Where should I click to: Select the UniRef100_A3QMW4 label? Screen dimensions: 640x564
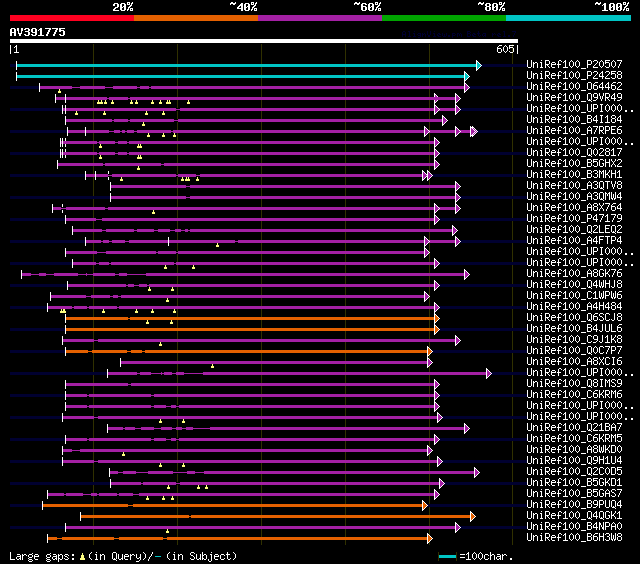point(574,196)
